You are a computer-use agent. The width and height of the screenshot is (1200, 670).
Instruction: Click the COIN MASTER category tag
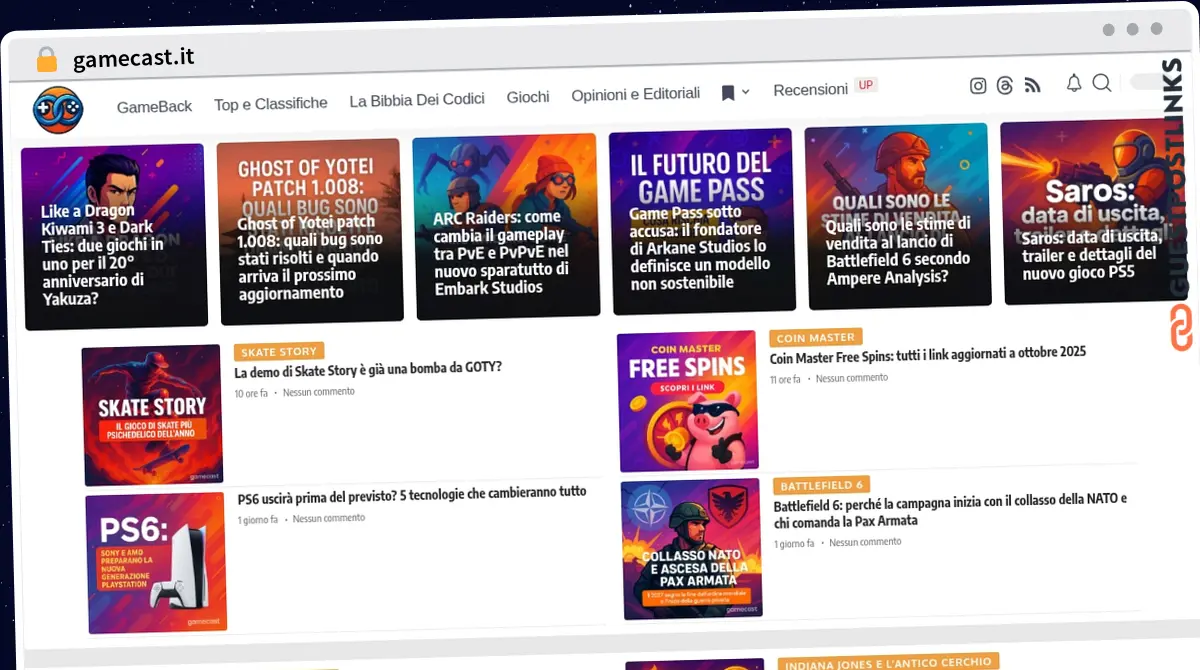point(816,338)
